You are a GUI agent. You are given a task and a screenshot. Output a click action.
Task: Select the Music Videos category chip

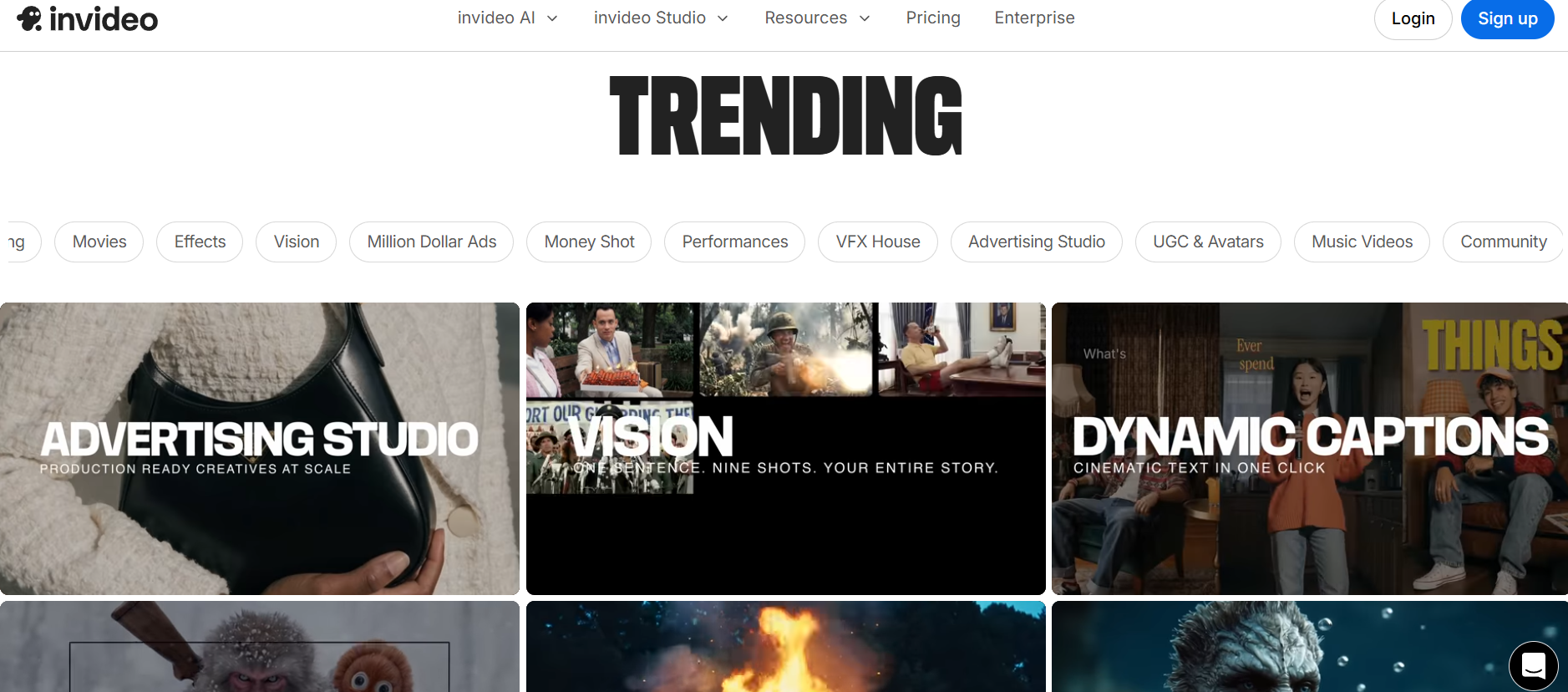tap(1362, 242)
